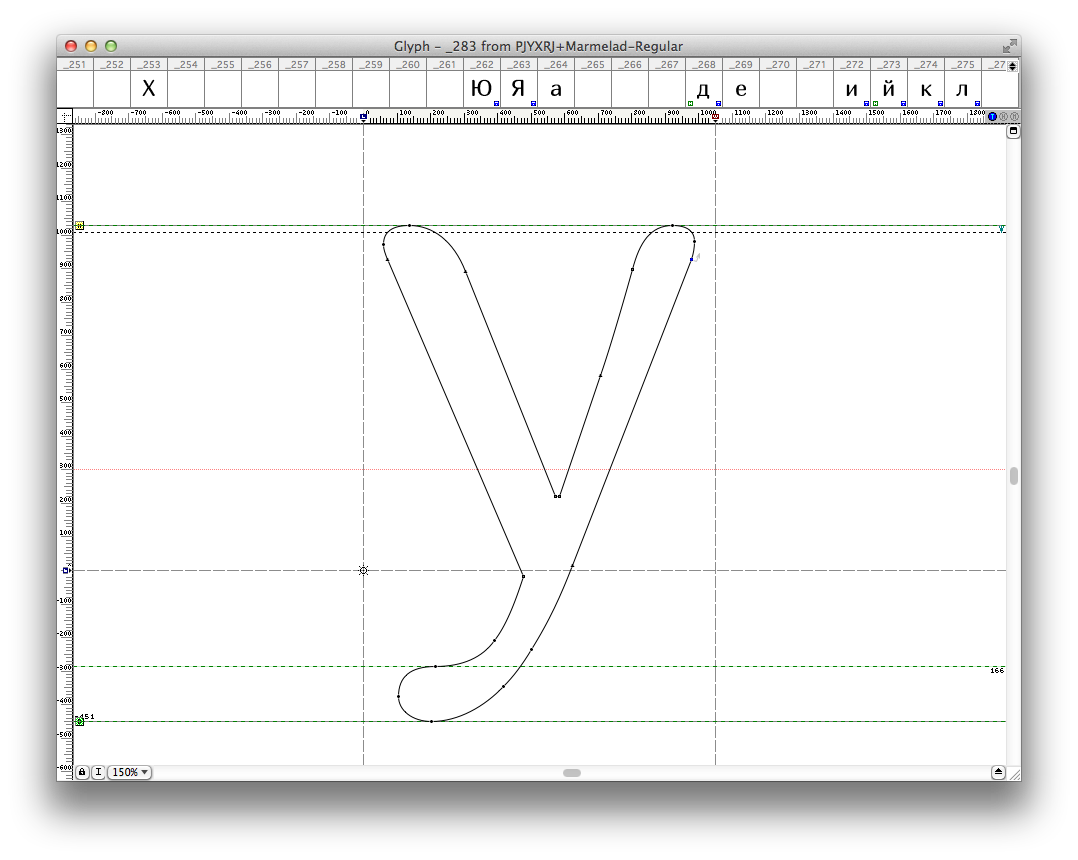
Task: Click the glyph strip up/down stepper
Action: (1012, 66)
